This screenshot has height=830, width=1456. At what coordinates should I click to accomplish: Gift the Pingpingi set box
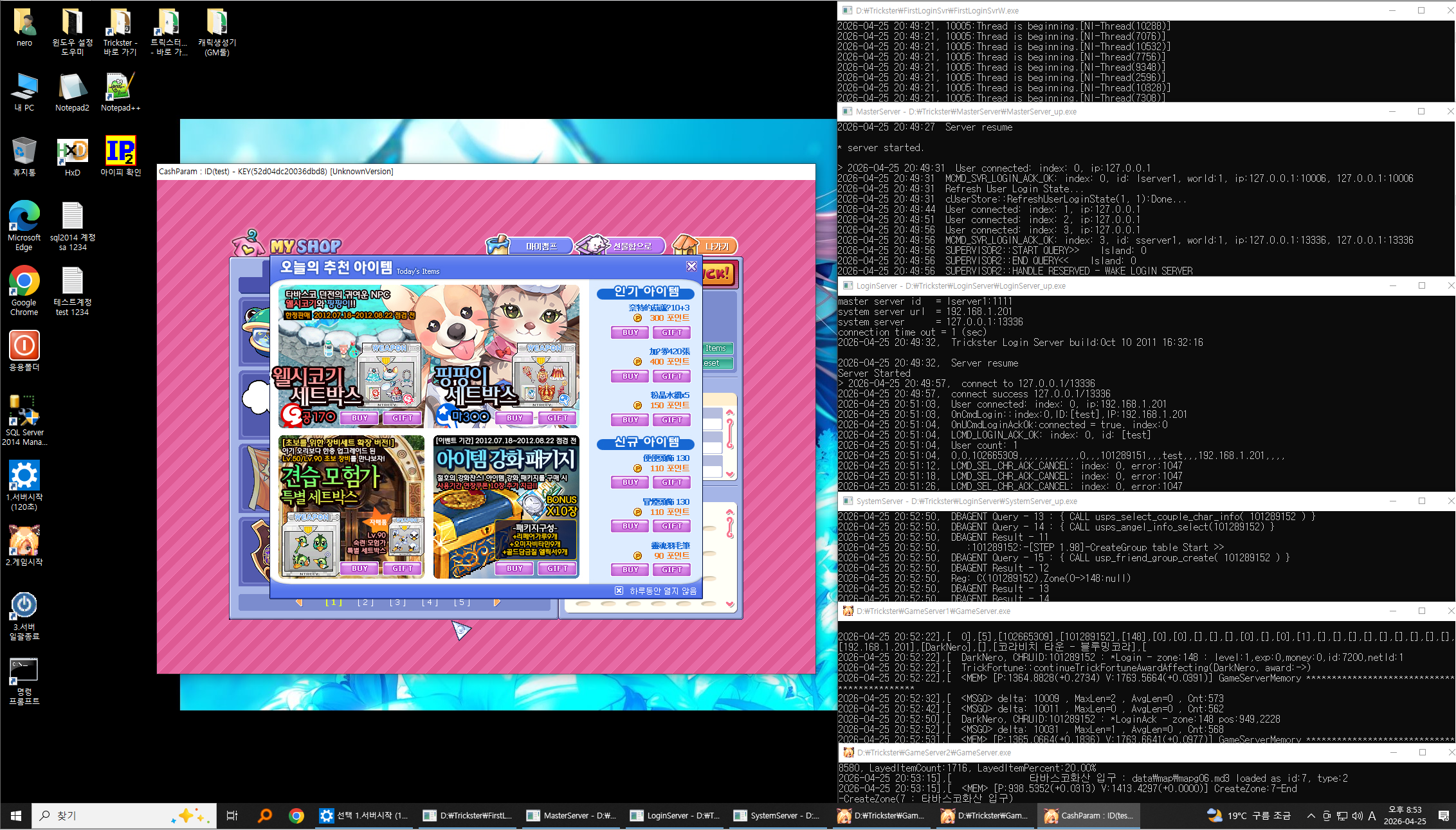click(x=557, y=418)
